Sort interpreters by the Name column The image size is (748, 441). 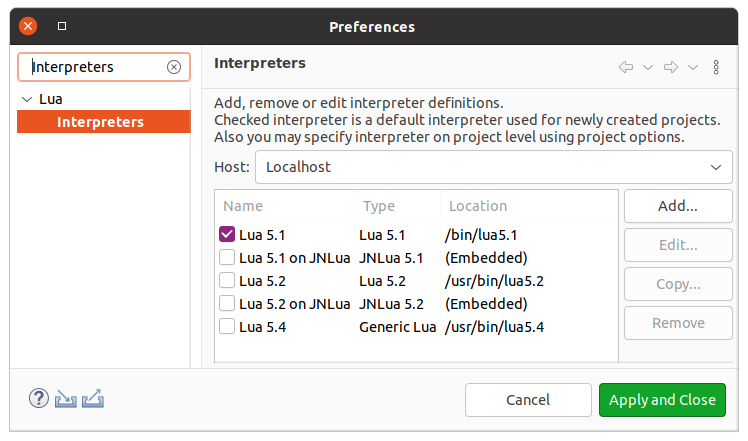coord(285,206)
